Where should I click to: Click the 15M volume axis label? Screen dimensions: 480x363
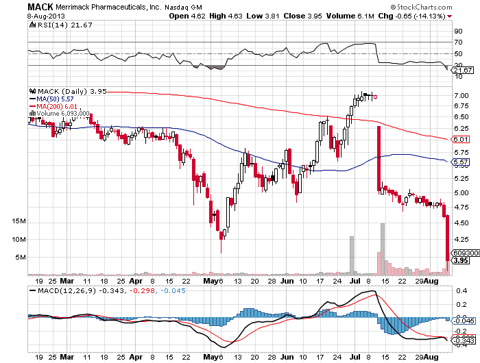[x=18, y=221]
